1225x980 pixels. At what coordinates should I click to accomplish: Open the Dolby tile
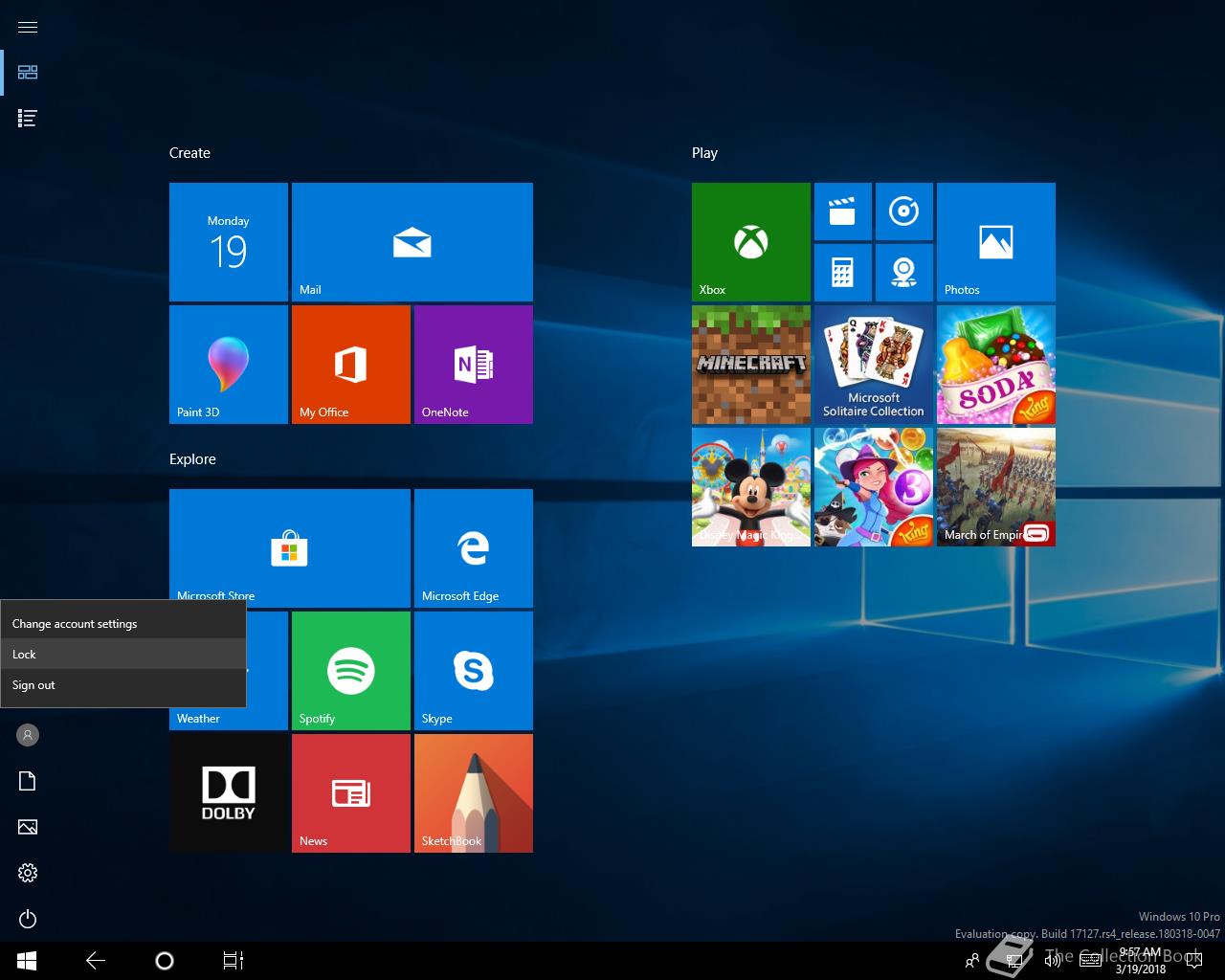click(229, 793)
